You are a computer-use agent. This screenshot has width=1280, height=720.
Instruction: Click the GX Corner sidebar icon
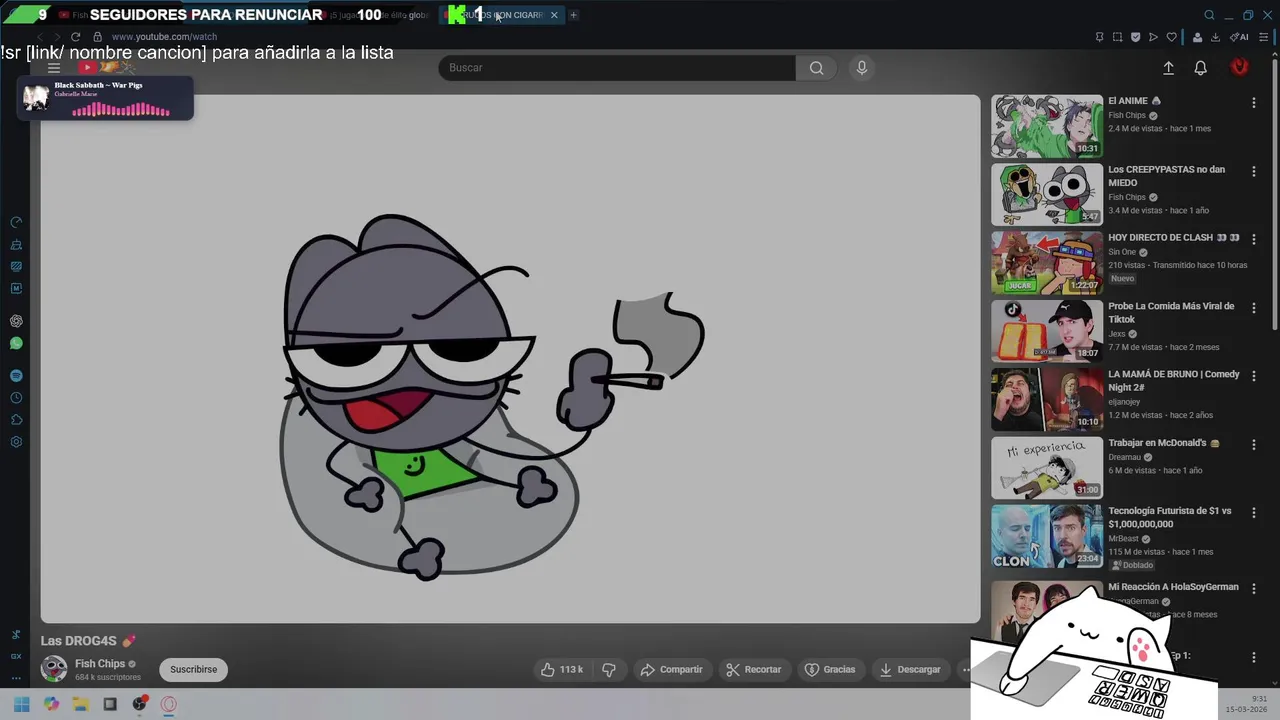(x=16, y=656)
